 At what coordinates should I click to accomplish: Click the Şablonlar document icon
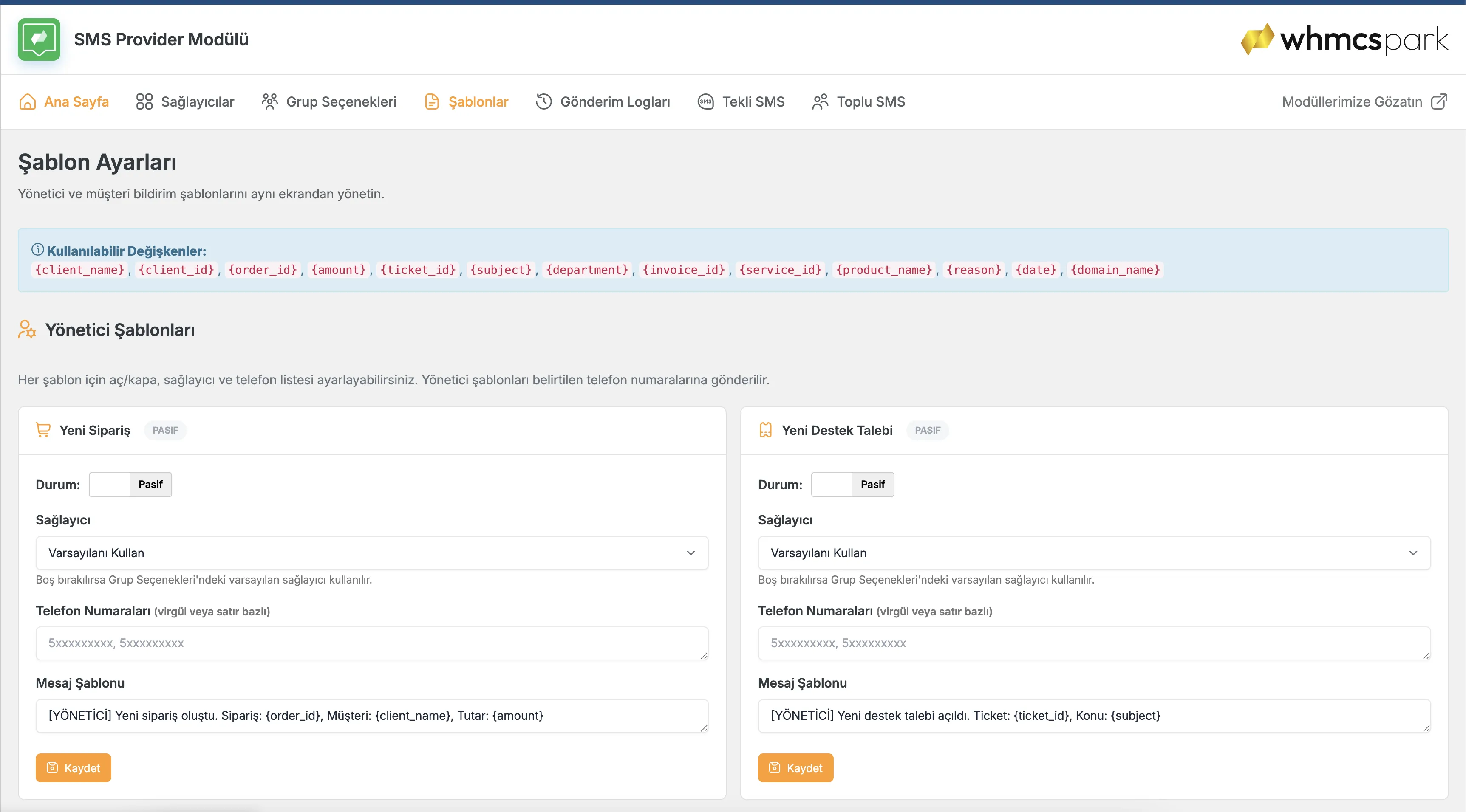pos(432,102)
